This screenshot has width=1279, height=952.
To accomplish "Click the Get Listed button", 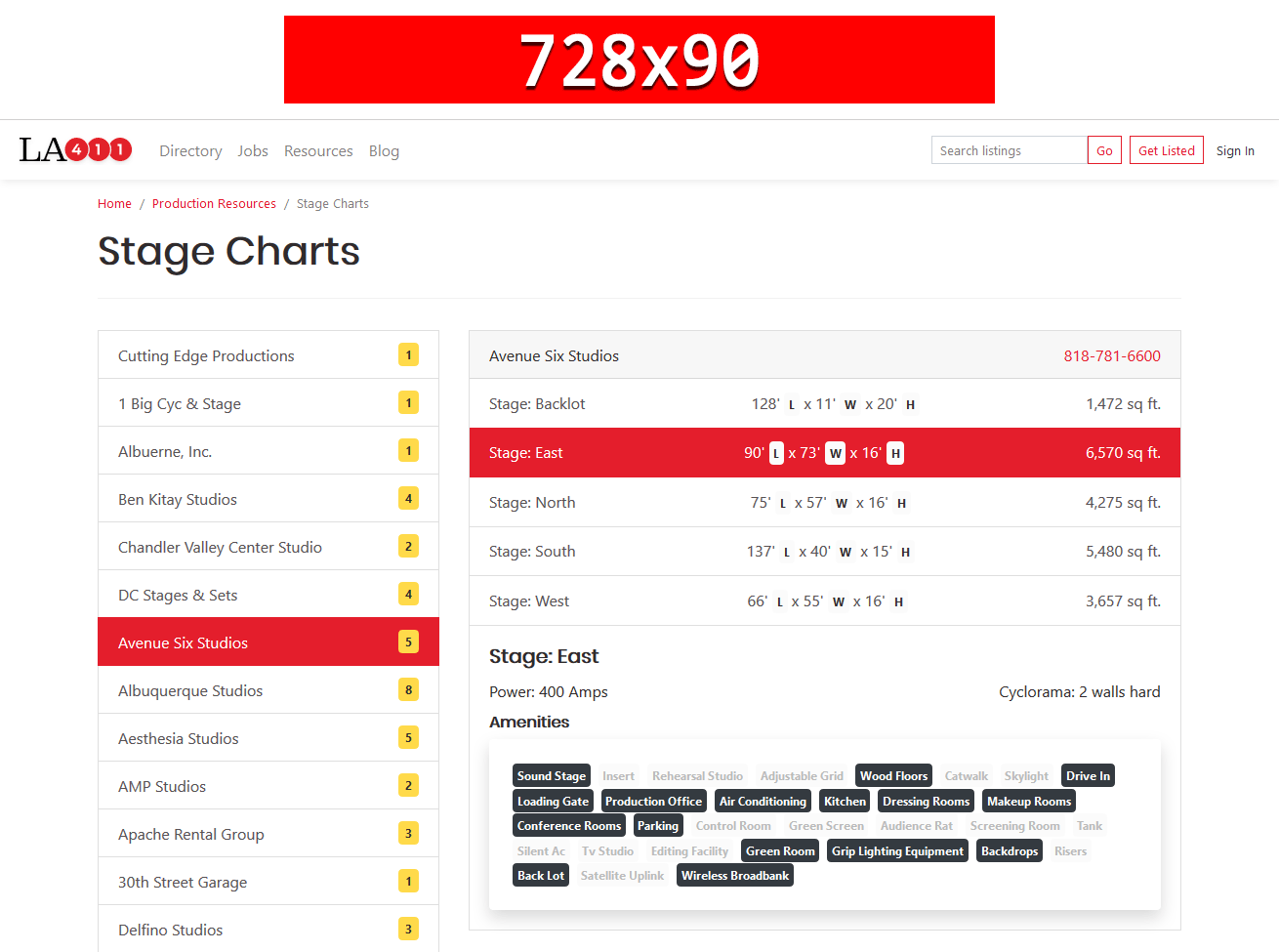I will pos(1167,150).
